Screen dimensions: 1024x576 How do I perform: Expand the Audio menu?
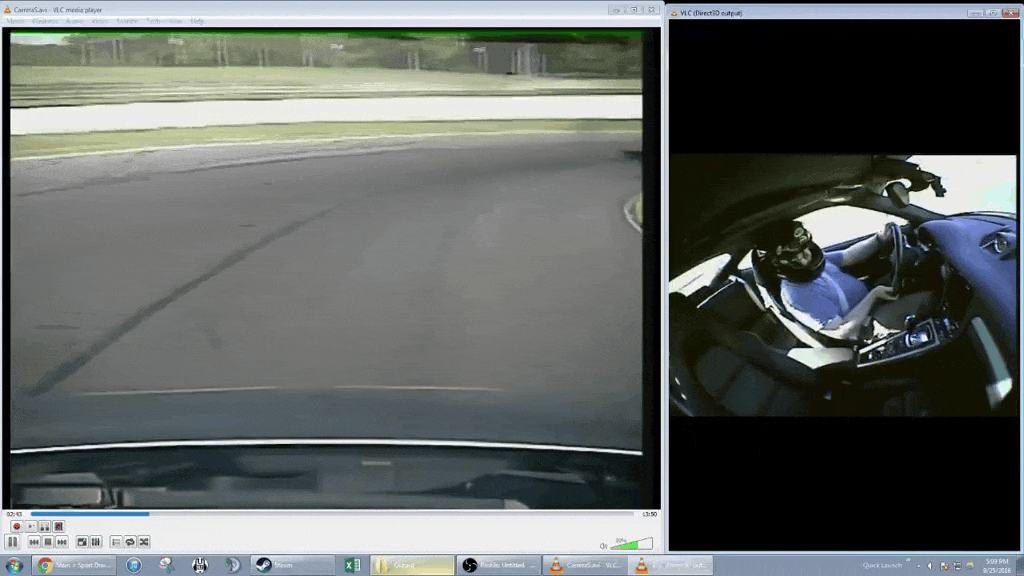click(74, 21)
